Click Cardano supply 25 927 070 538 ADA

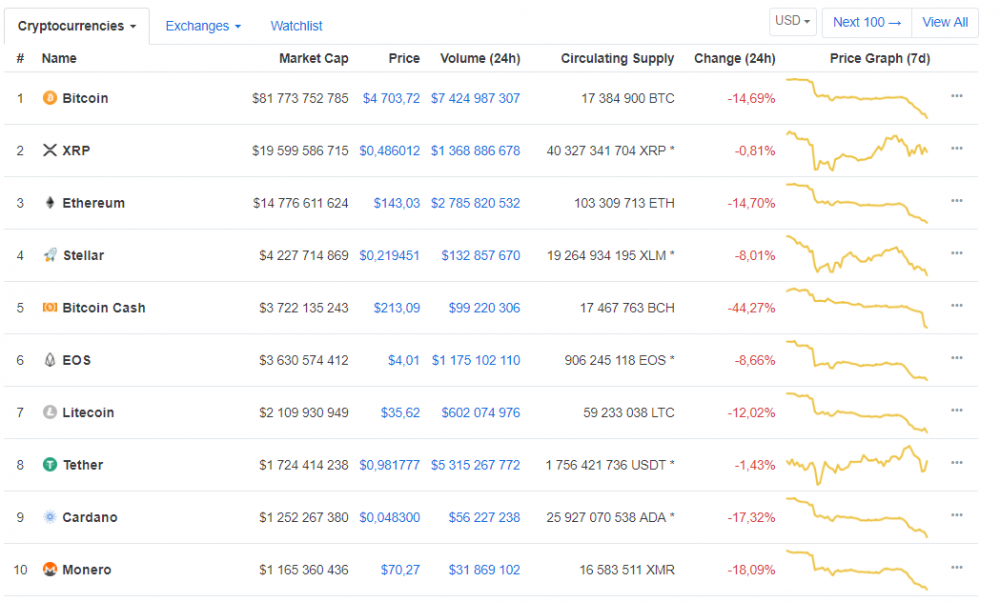coord(610,517)
